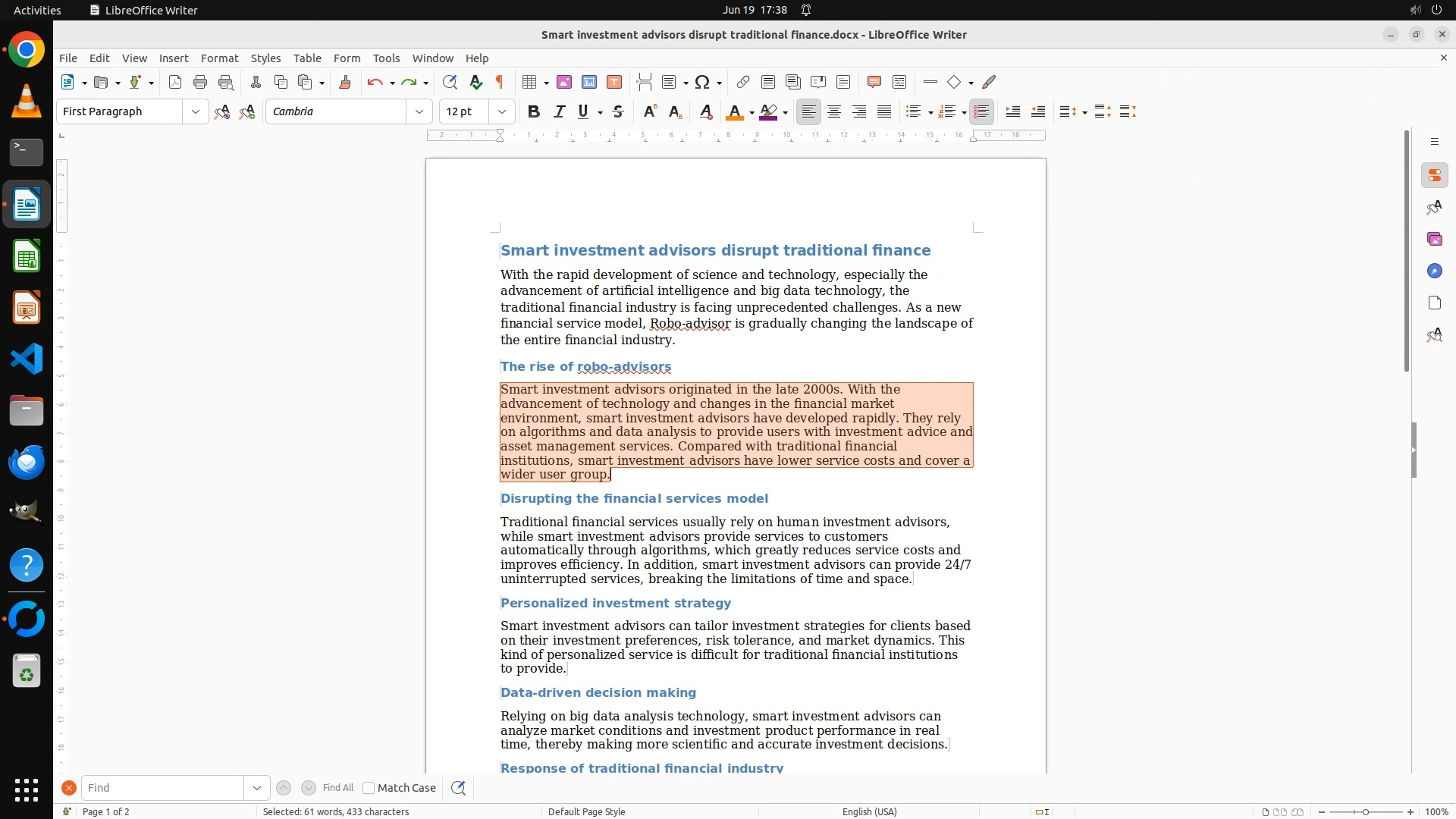Click inside the Find text field
1456x819 pixels.
pyautogui.click(x=162, y=788)
